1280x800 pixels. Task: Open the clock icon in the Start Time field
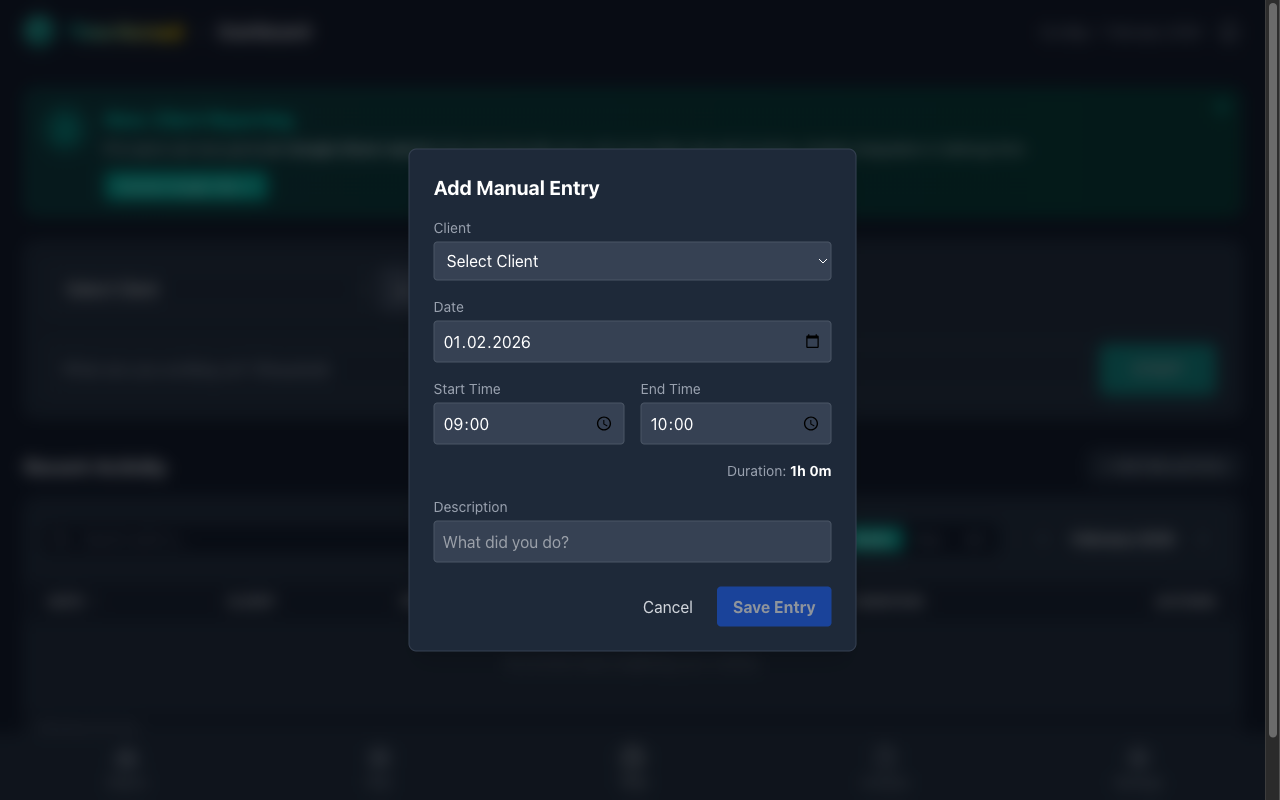(603, 423)
